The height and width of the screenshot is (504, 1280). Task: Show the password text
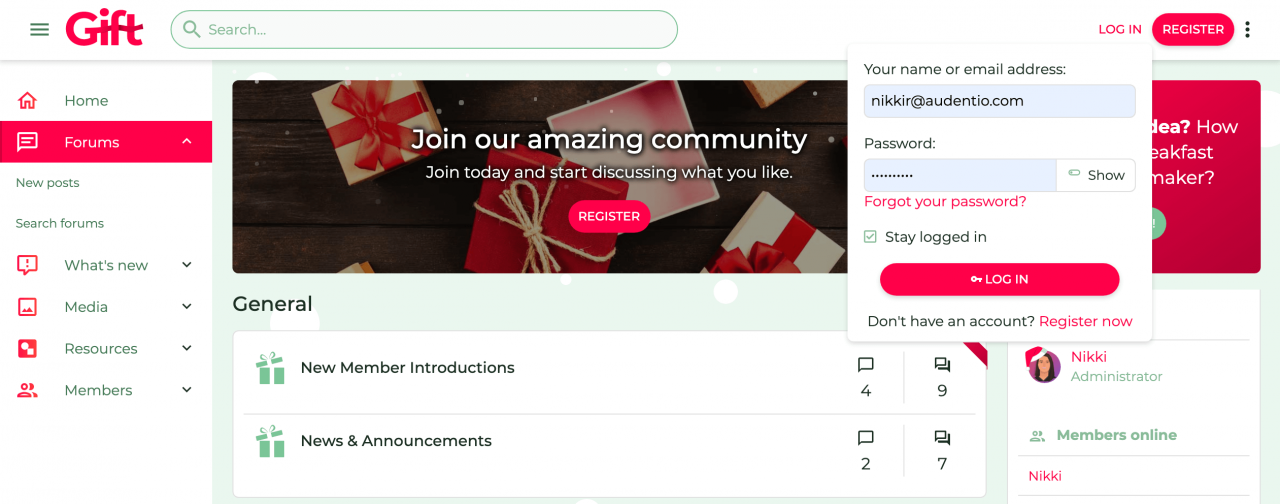click(1096, 175)
